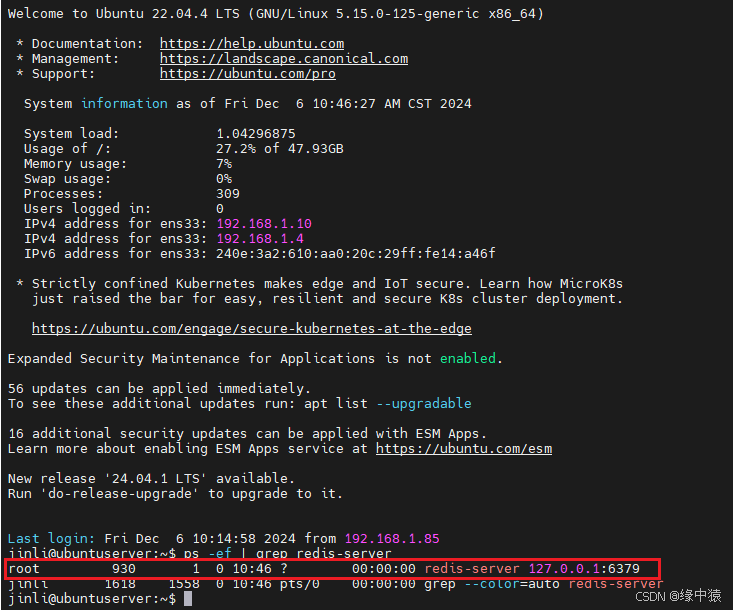Click the processes count 309
This screenshot has height=610, width=733.
[228, 194]
